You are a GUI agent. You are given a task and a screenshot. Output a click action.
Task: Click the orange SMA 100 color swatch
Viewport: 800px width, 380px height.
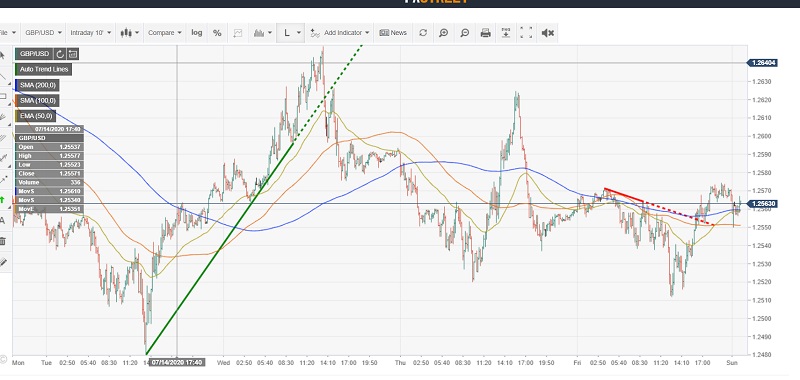(x=17, y=100)
